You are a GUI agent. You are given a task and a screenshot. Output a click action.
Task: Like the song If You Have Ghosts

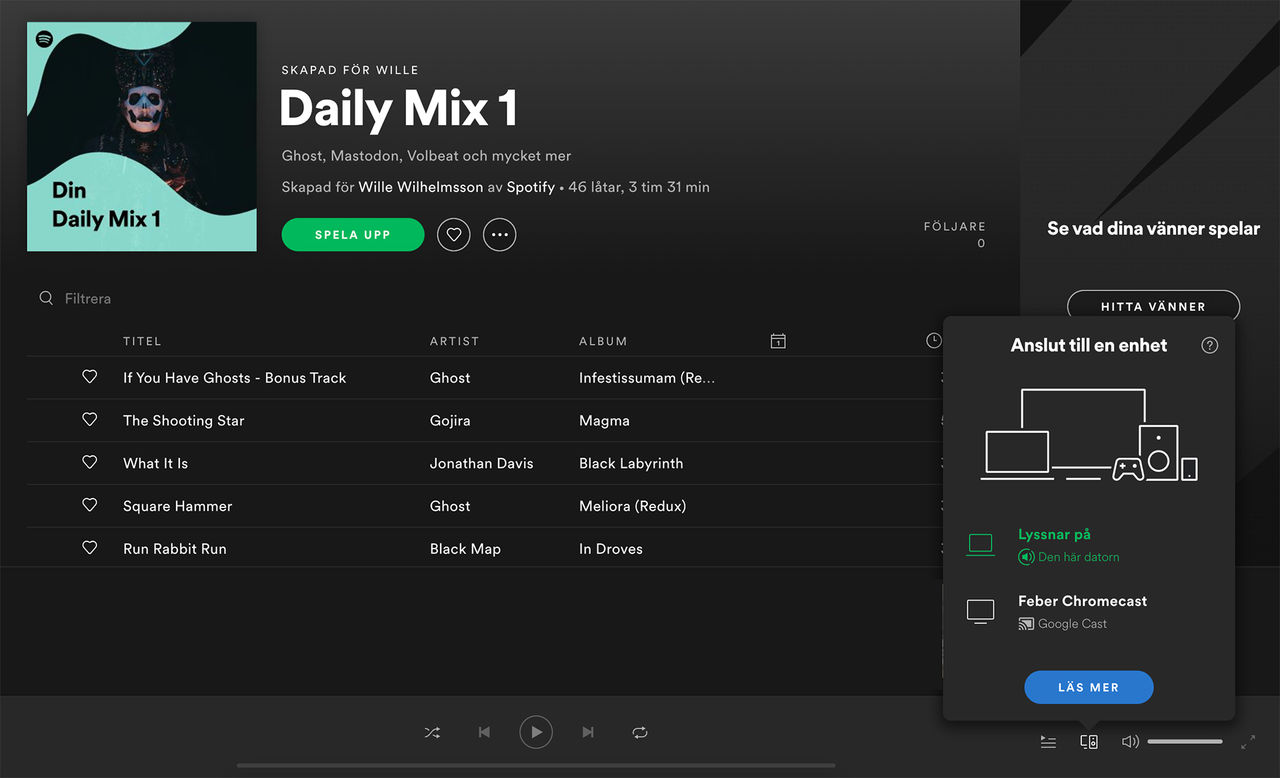click(x=90, y=377)
